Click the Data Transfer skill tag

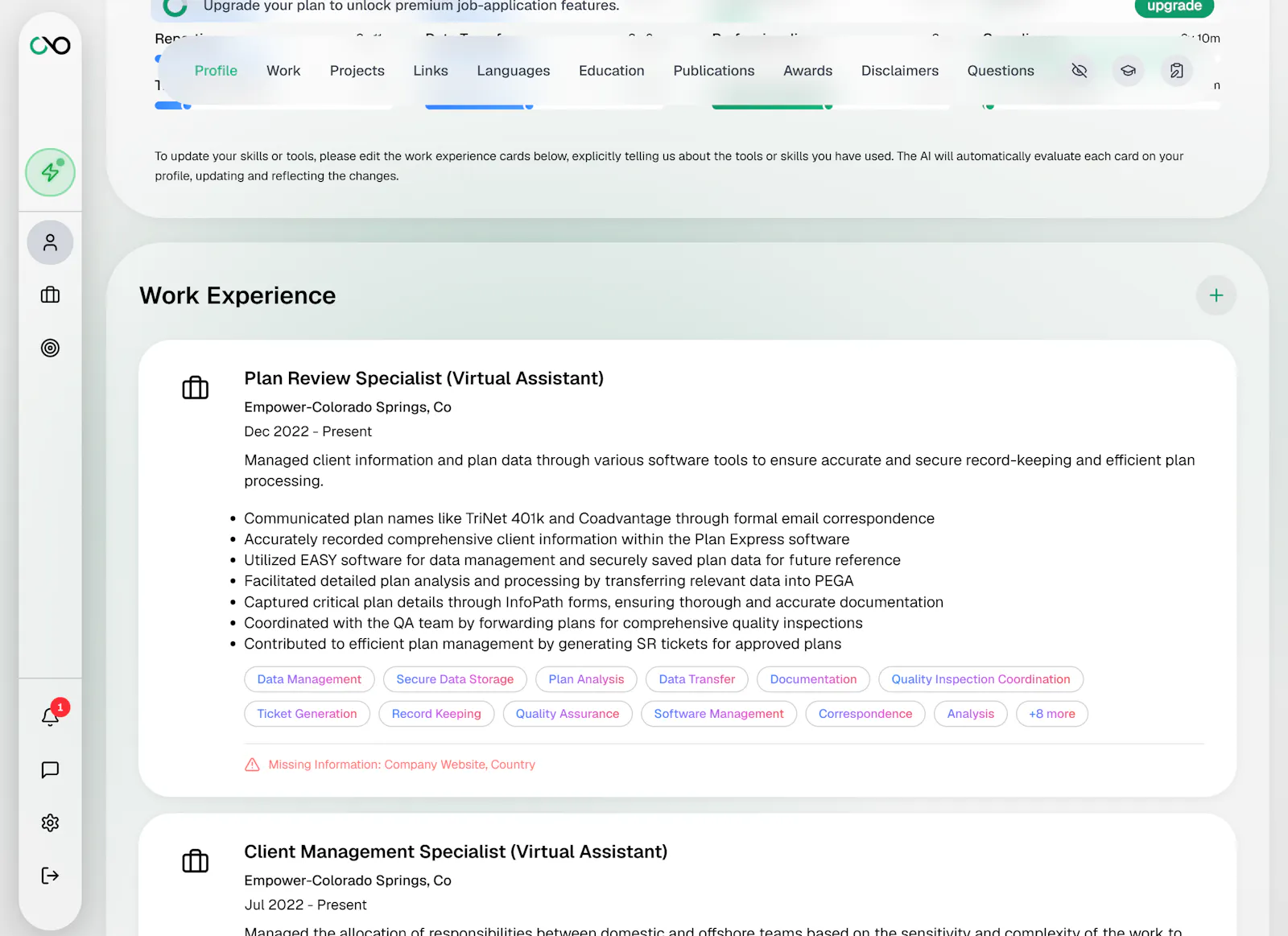click(x=696, y=679)
